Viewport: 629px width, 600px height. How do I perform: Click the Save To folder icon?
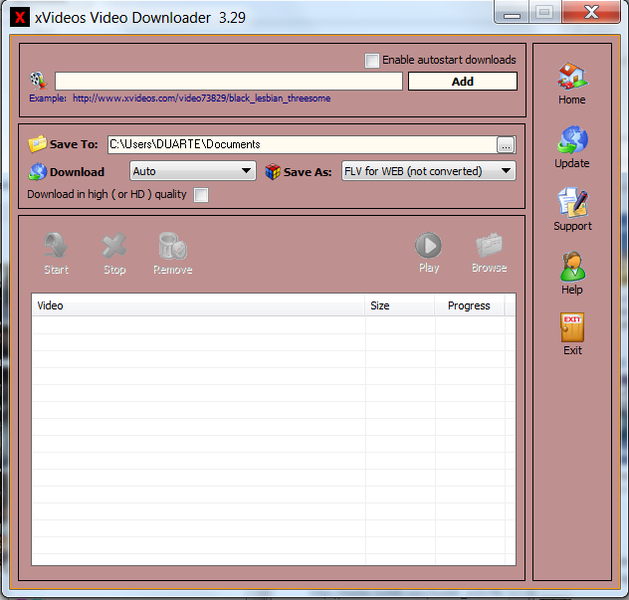click(37, 144)
